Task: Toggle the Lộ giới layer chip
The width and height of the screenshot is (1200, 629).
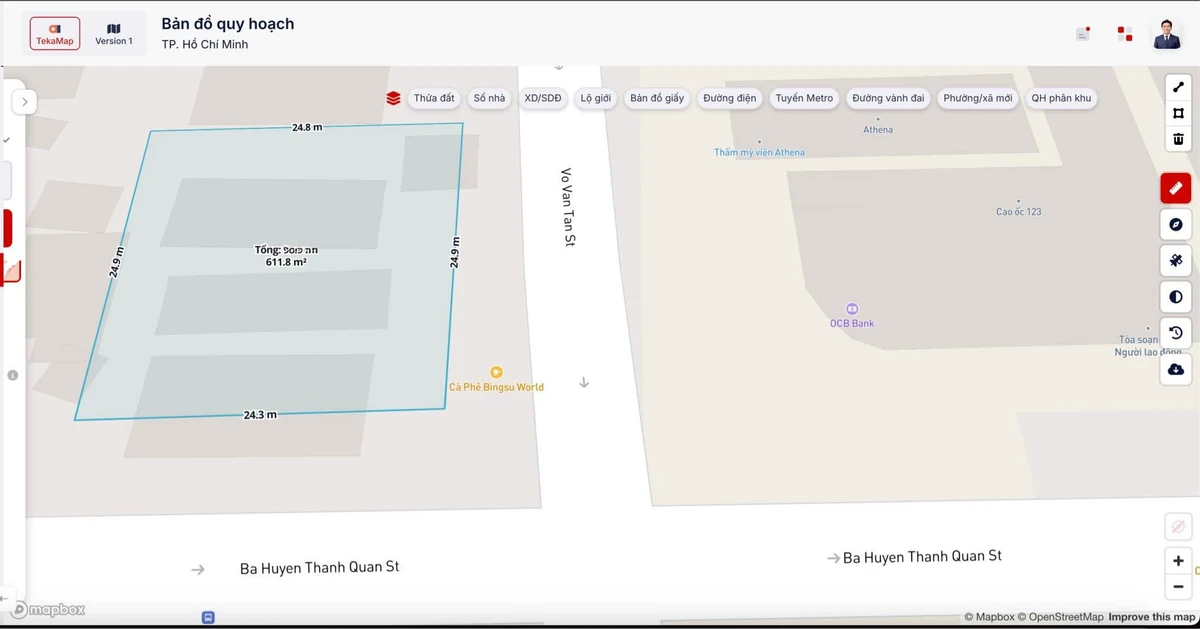Action: pos(596,98)
